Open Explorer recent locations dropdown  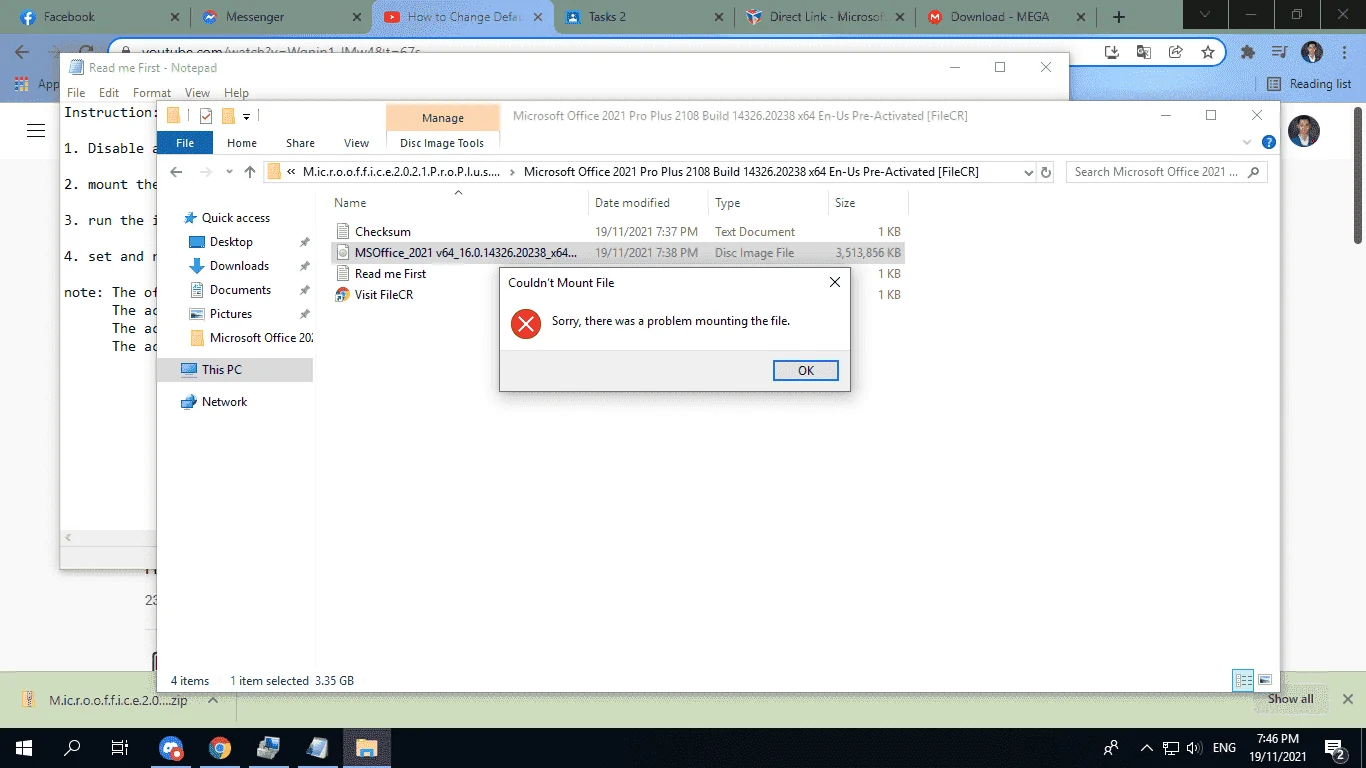tap(230, 172)
